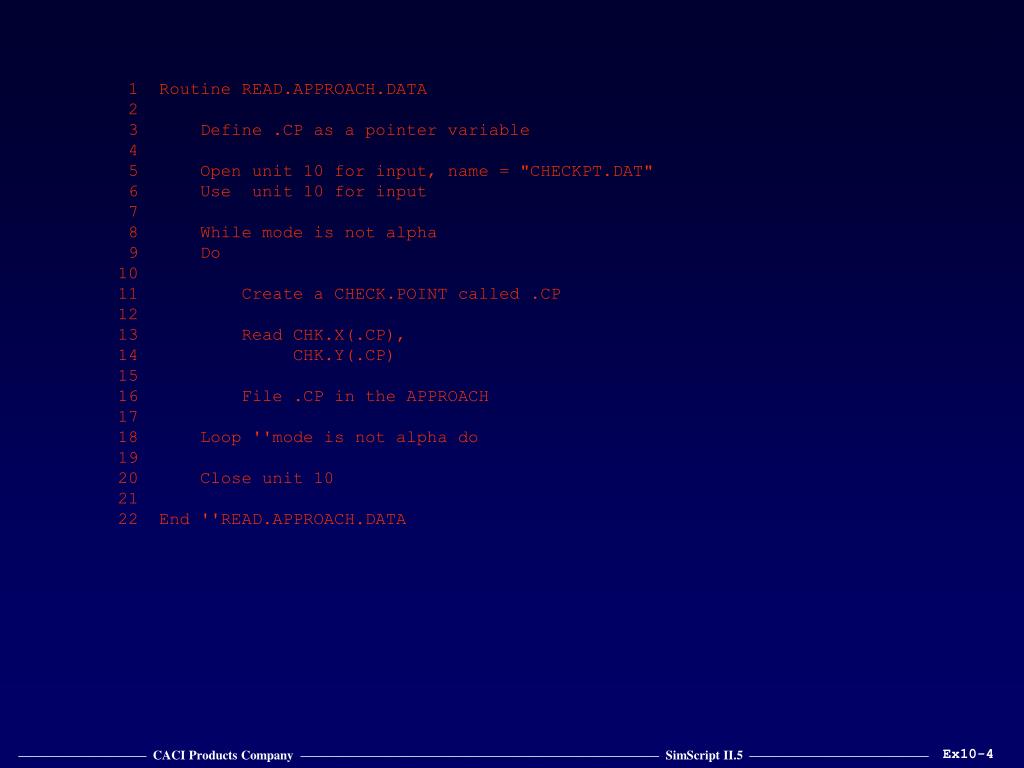Select 'Create a CHECK.POINT called .CP' line
The height and width of the screenshot is (768, 1024).
(x=401, y=294)
